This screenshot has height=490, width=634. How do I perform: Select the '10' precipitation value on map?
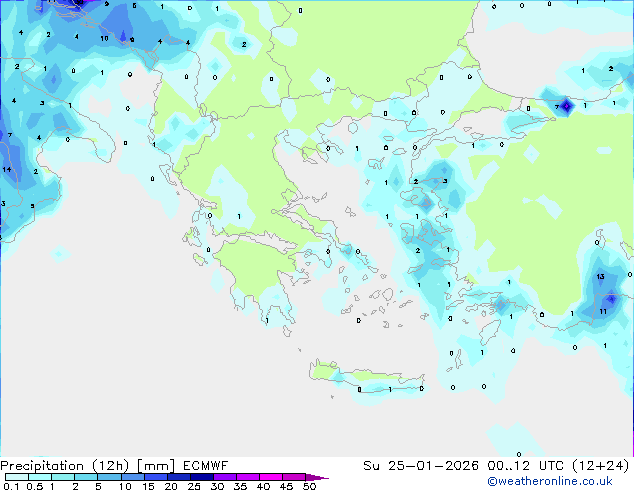coord(104,38)
